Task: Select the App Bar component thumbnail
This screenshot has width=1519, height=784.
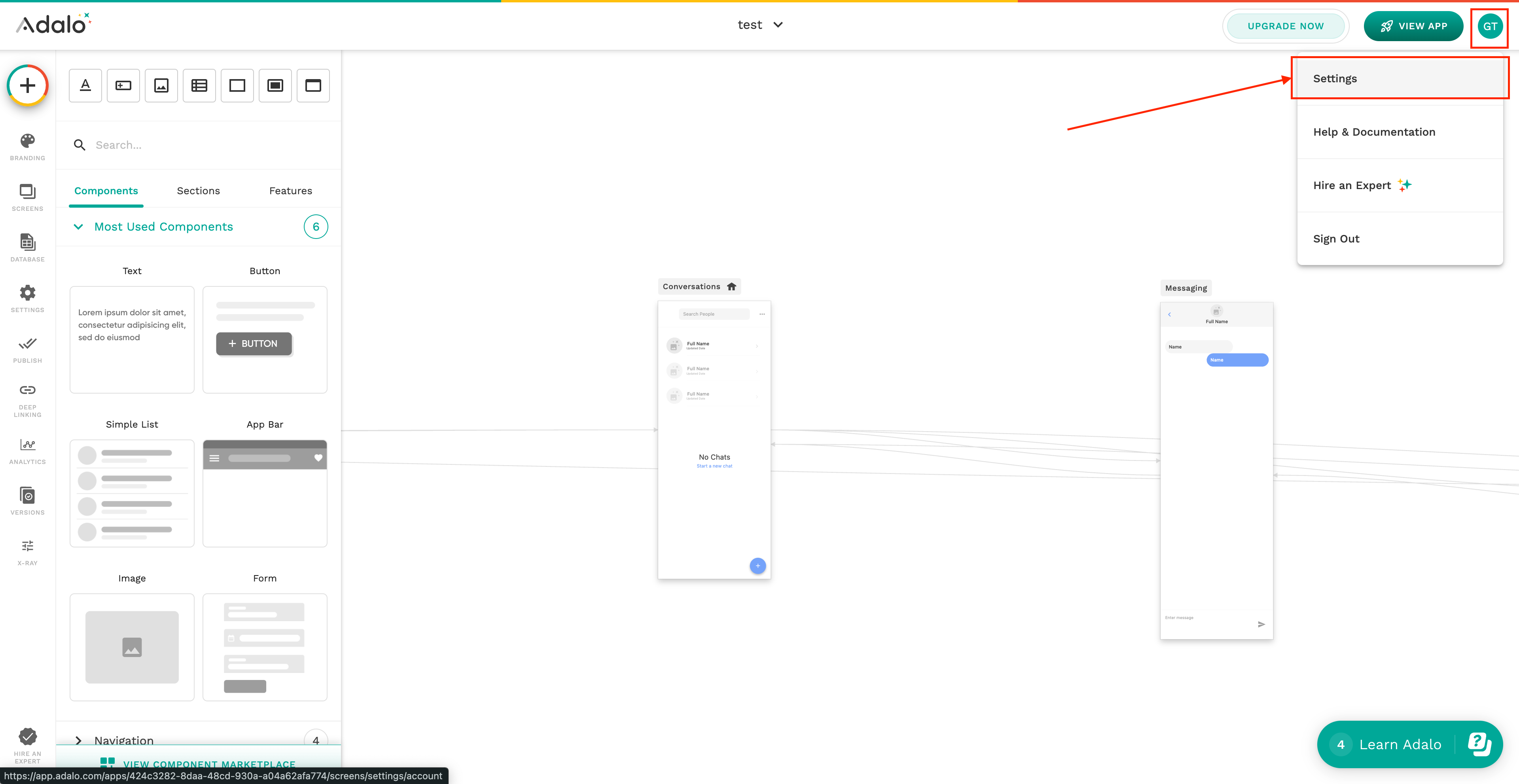Action: point(265,493)
